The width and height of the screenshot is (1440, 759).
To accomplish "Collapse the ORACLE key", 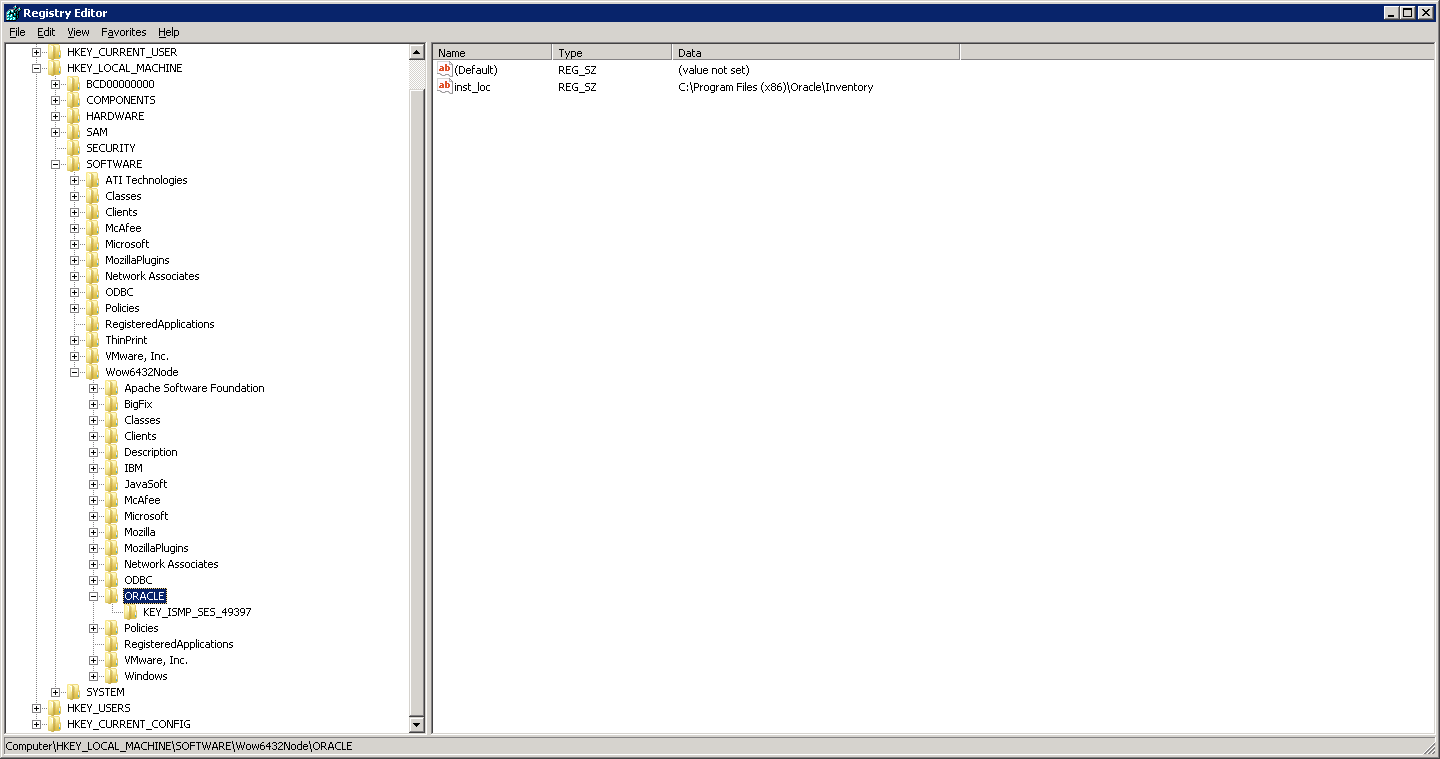I will click(94, 596).
